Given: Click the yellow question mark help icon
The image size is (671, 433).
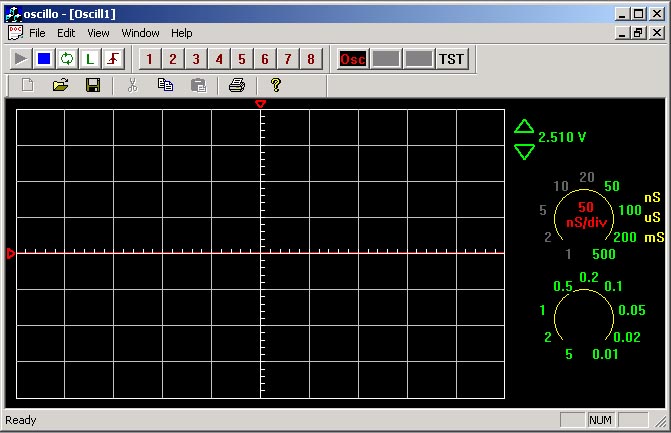Looking at the screenshot, I should (x=275, y=86).
